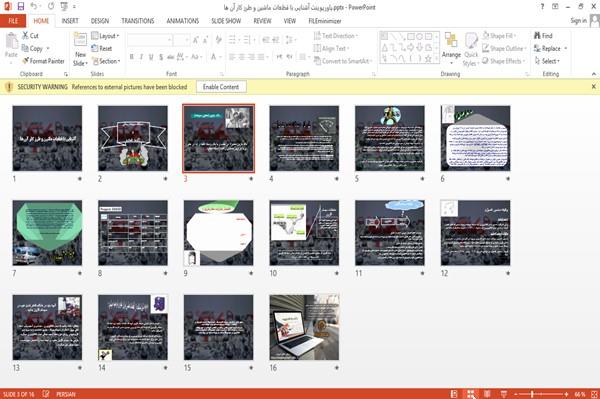Expand the Select dropdown in Editing group
This screenshot has height=399, width=600.
[547, 61]
